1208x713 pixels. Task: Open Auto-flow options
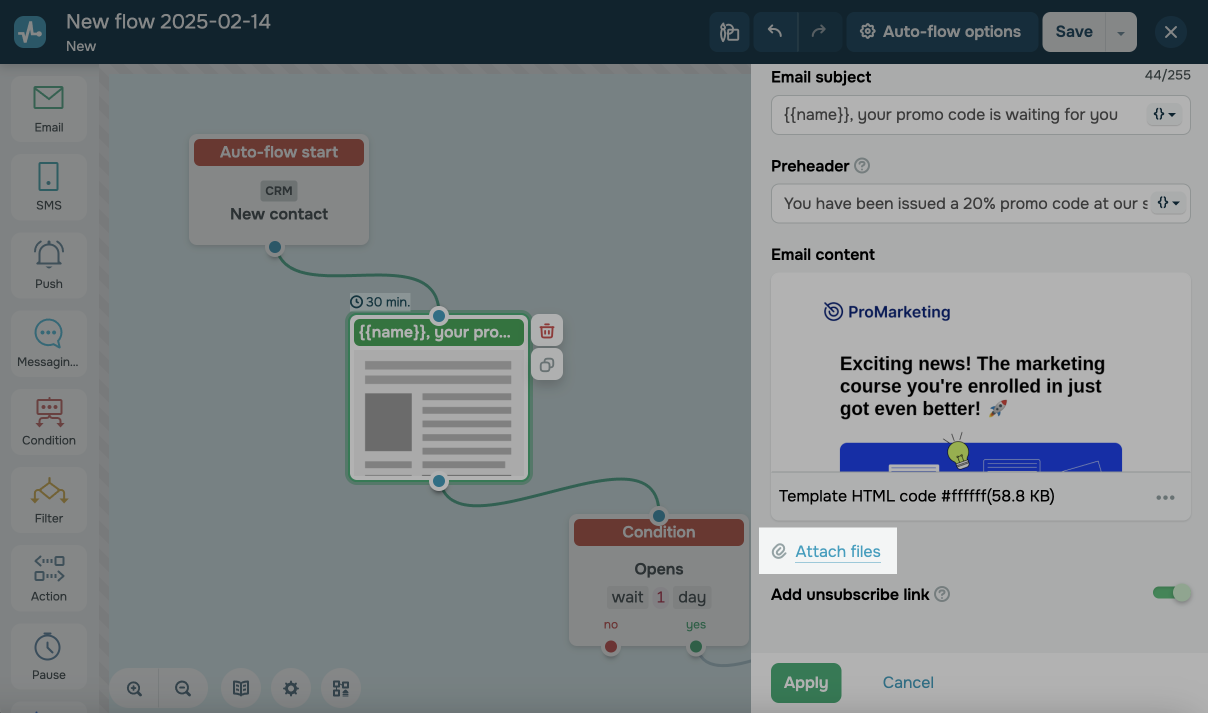click(x=940, y=32)
